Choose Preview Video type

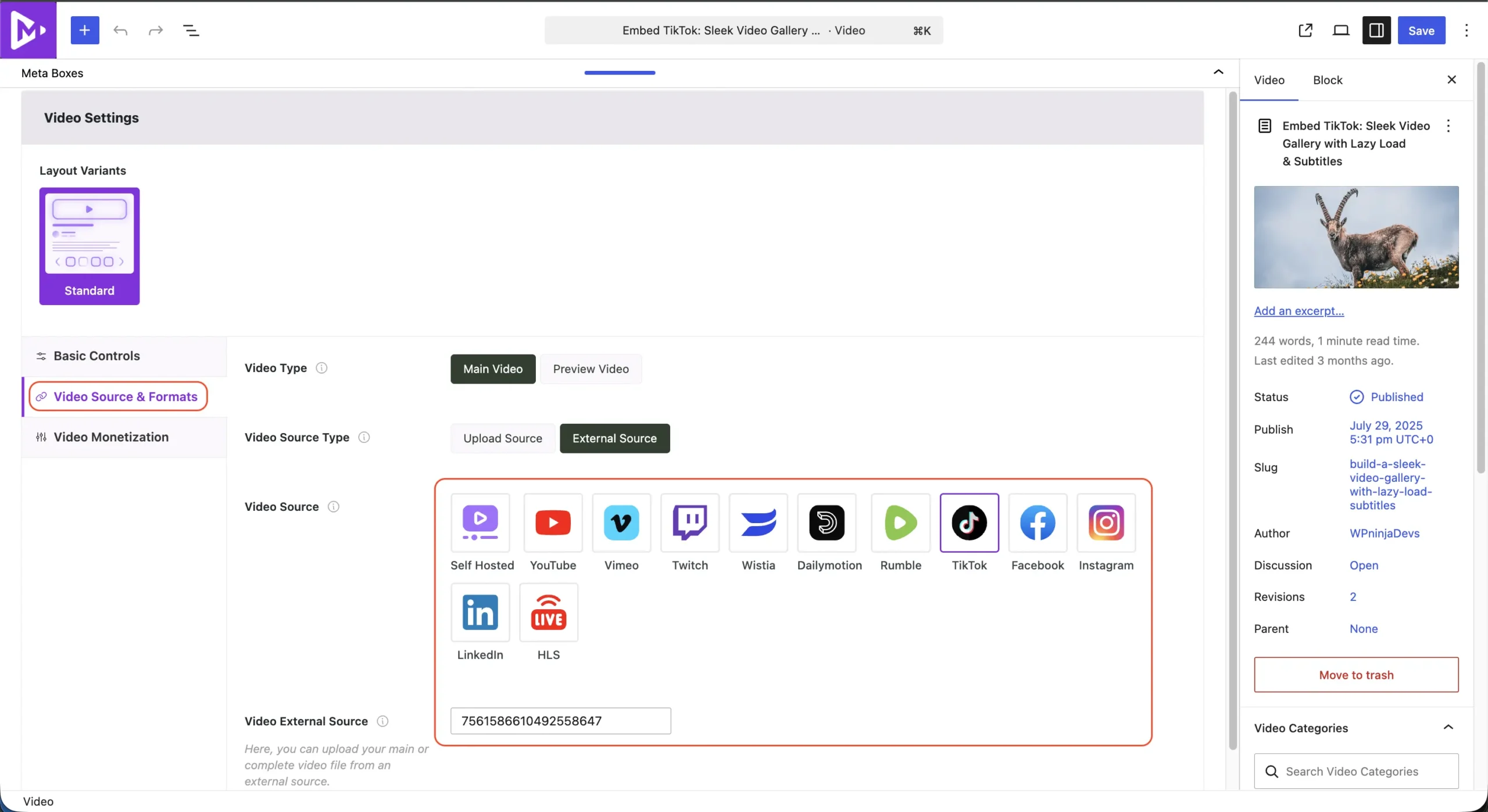591,369
